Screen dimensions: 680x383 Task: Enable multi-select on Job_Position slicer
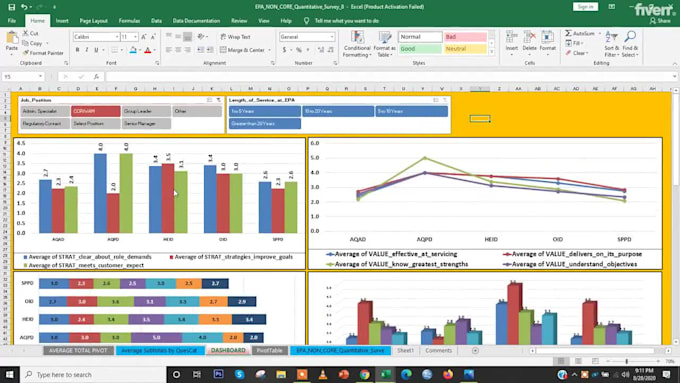pyautogui.click(x=209, y=100)
